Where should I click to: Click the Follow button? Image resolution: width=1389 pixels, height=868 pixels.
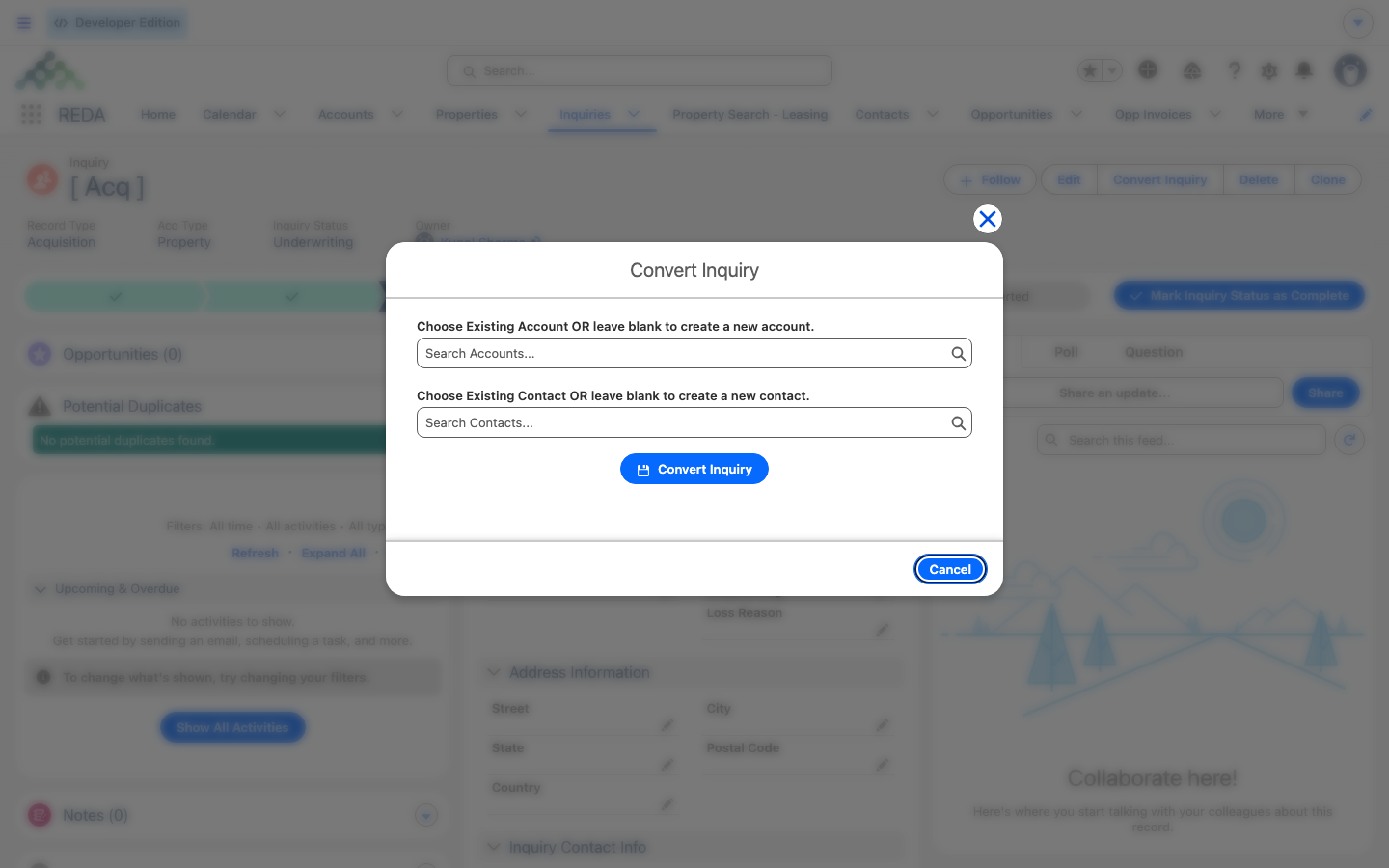pos(990,180)
